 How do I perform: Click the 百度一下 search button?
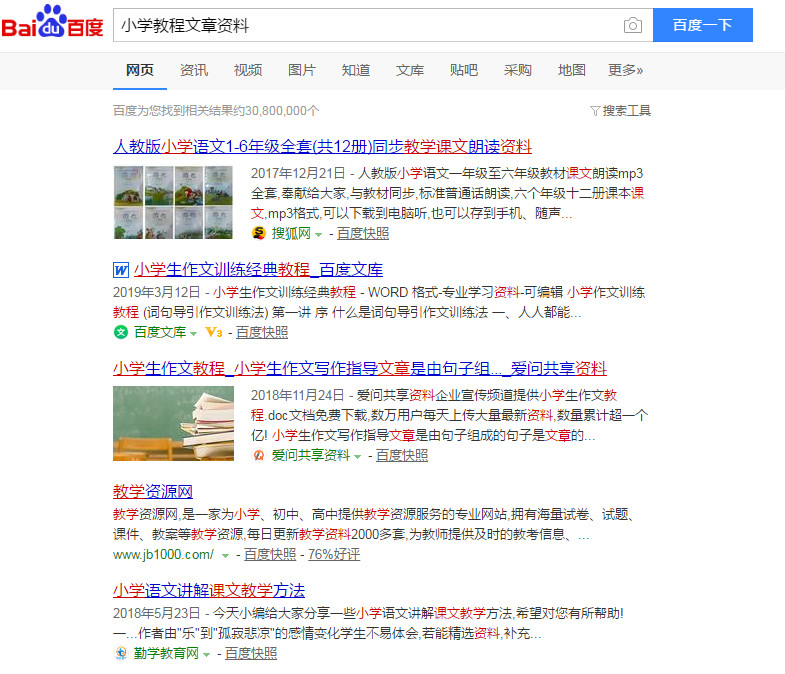point(703,25)
